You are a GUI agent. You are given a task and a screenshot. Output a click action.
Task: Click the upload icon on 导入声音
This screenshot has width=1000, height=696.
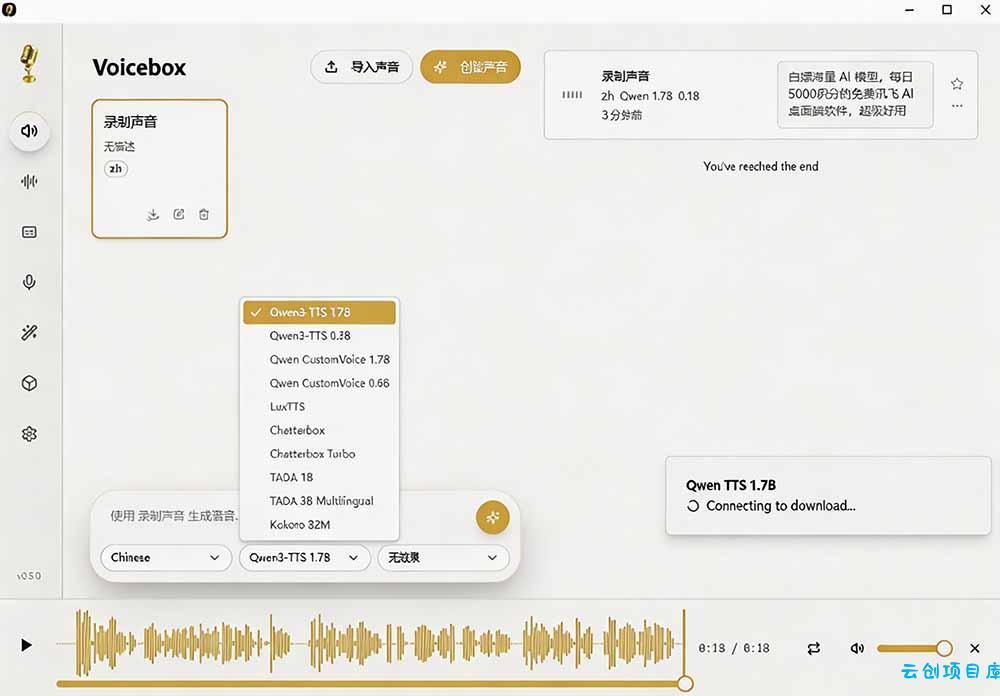pos(331,67)
